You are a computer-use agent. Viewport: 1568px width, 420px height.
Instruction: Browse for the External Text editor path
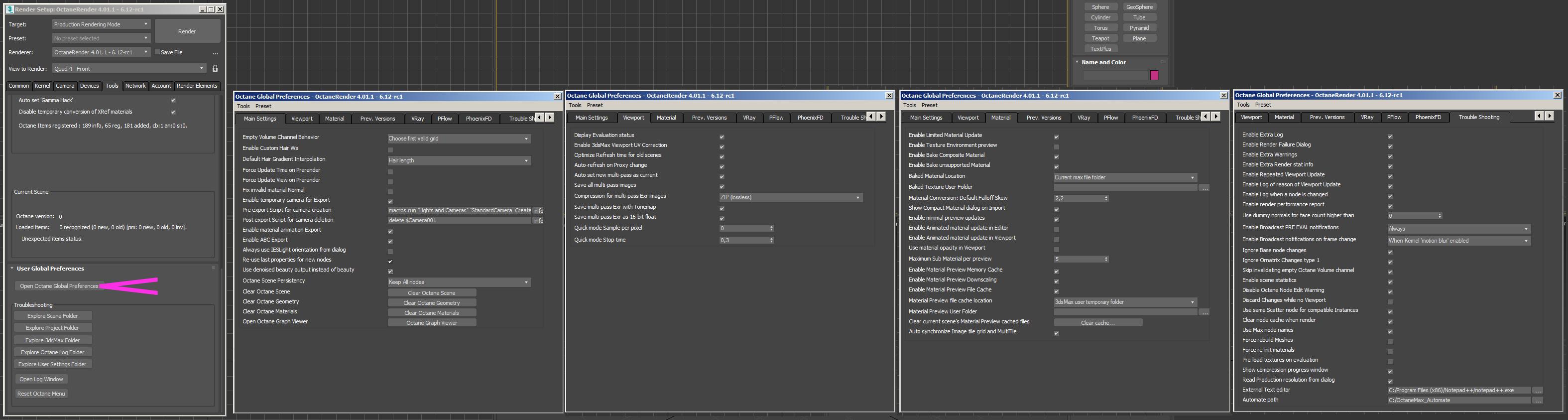tap(1538, 391)
